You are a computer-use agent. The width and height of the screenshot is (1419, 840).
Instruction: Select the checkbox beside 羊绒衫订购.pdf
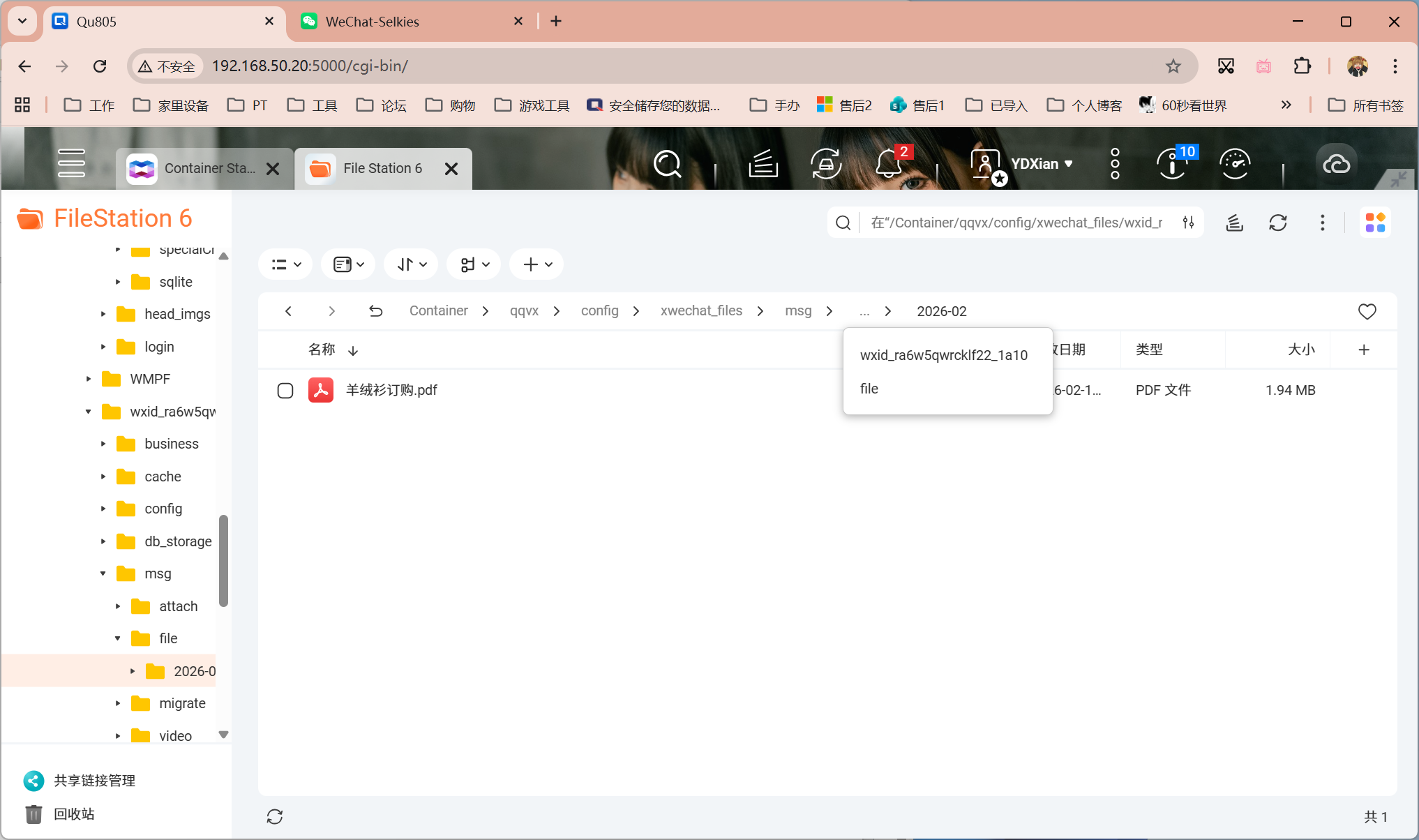pyautogui.click(x=285, y=391)
